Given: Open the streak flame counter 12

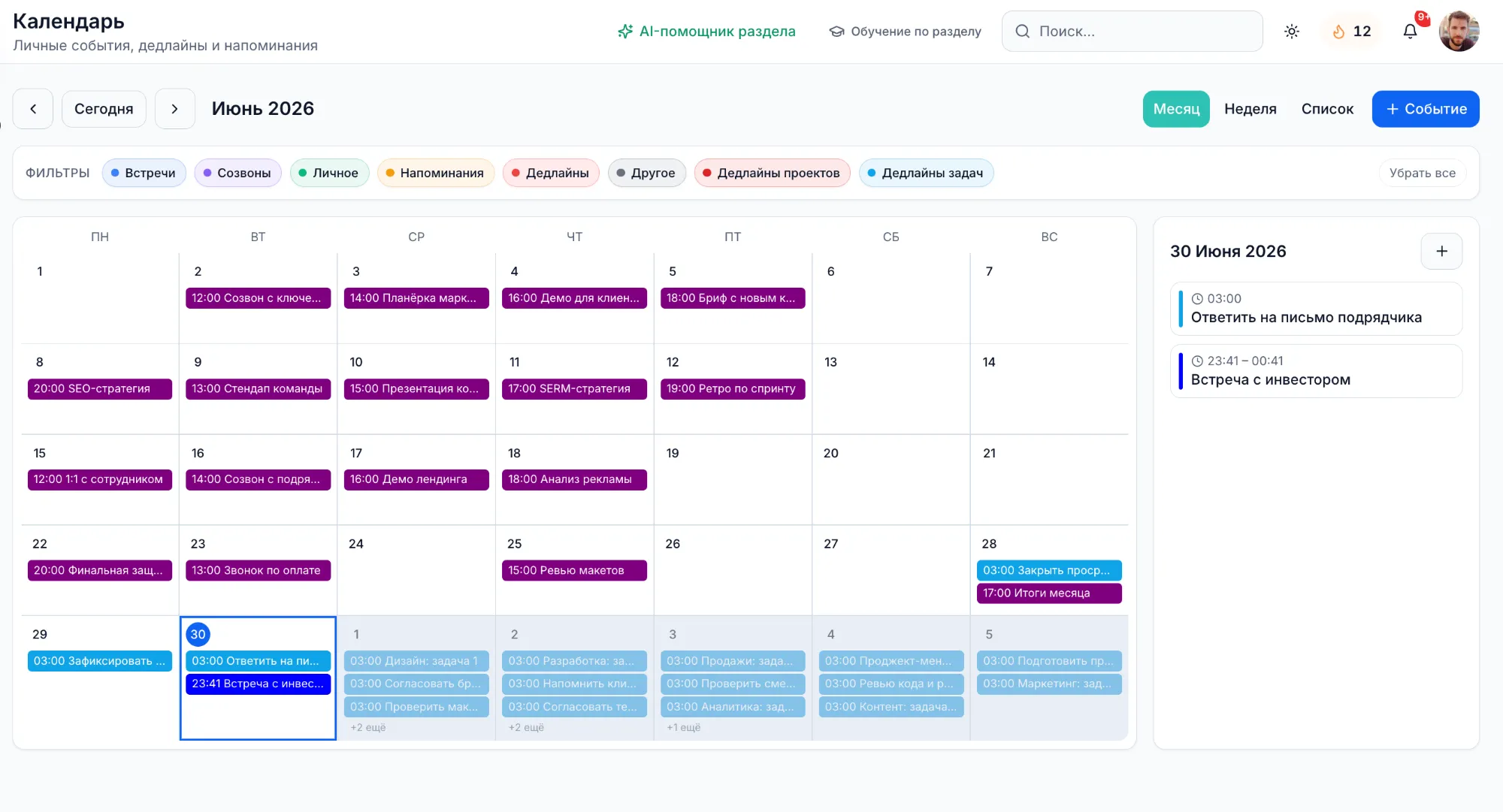Looking at the screenshot, I should [x=1352, y=31].
